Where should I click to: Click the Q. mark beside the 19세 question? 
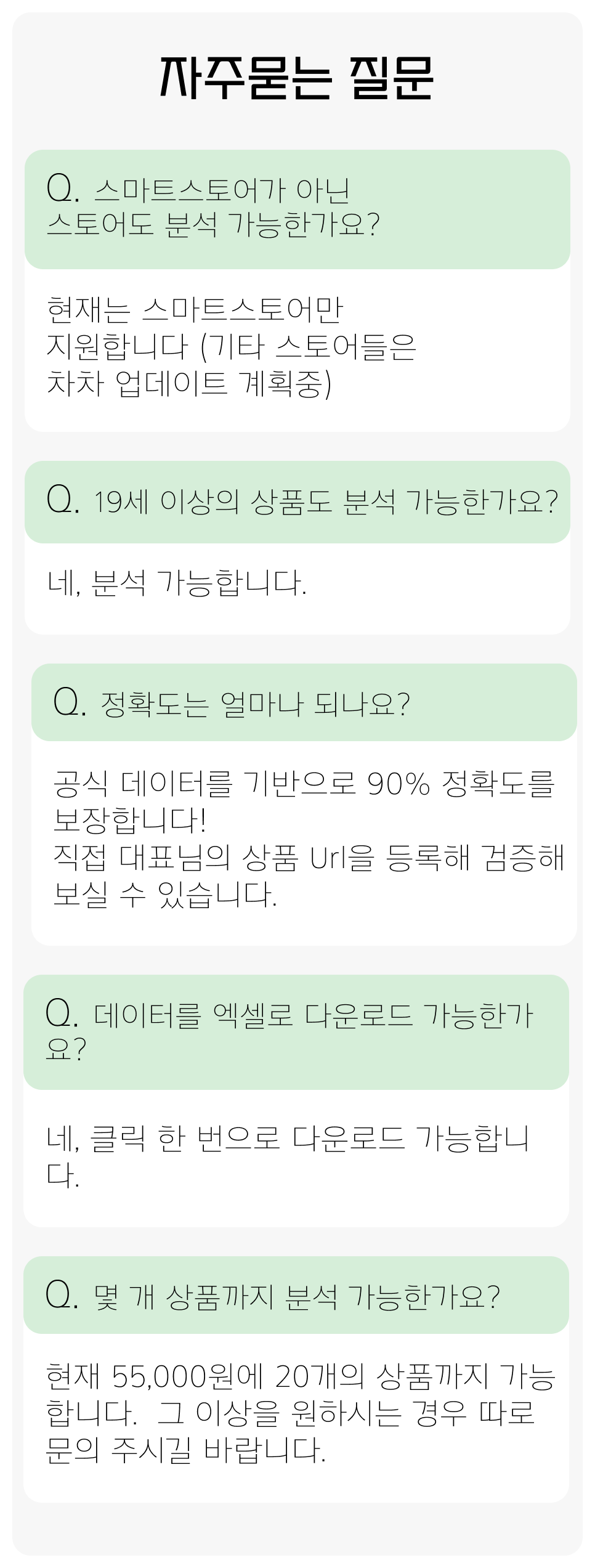(63, 501)
